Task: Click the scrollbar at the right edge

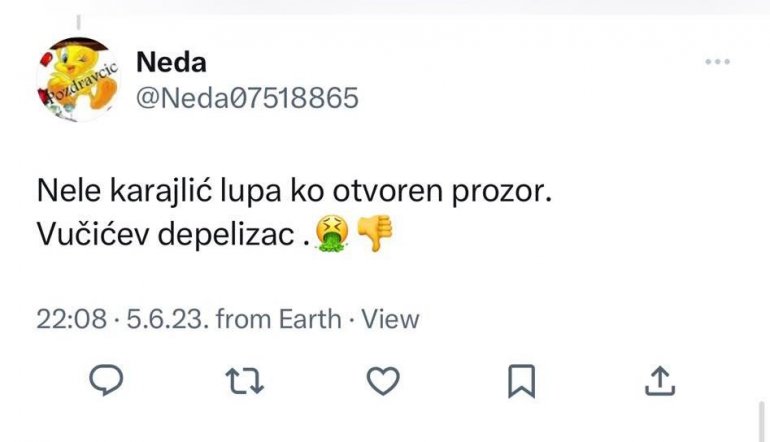Action: 763,420
